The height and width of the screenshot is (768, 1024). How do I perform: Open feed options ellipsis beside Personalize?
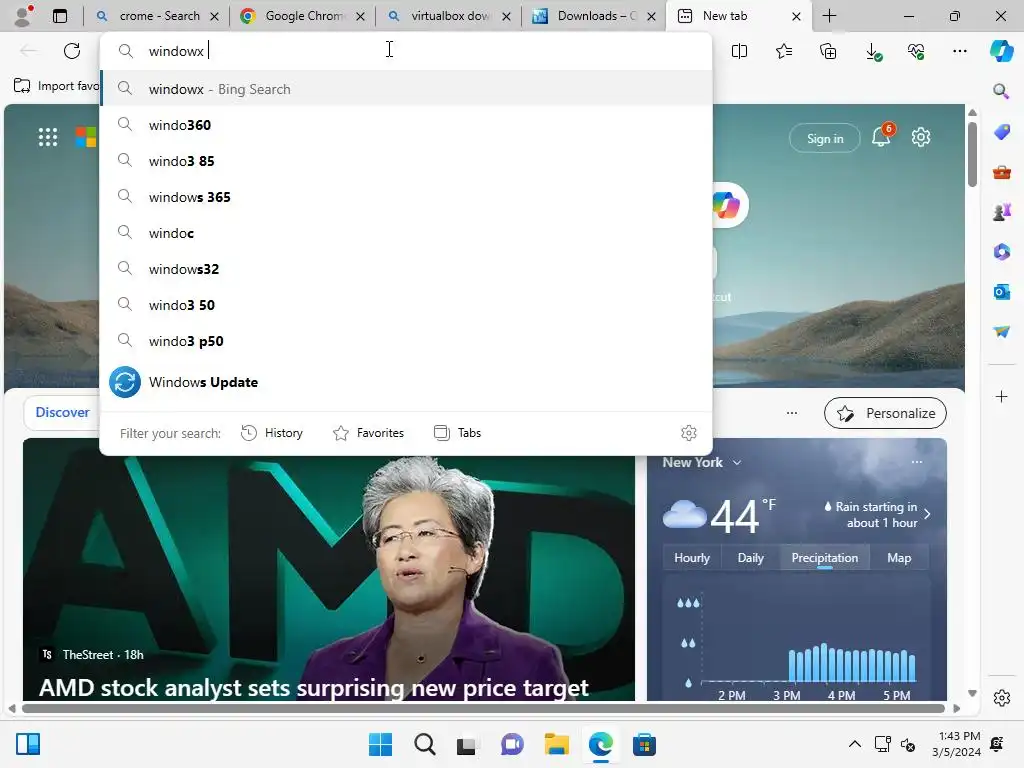coord(792,413)
